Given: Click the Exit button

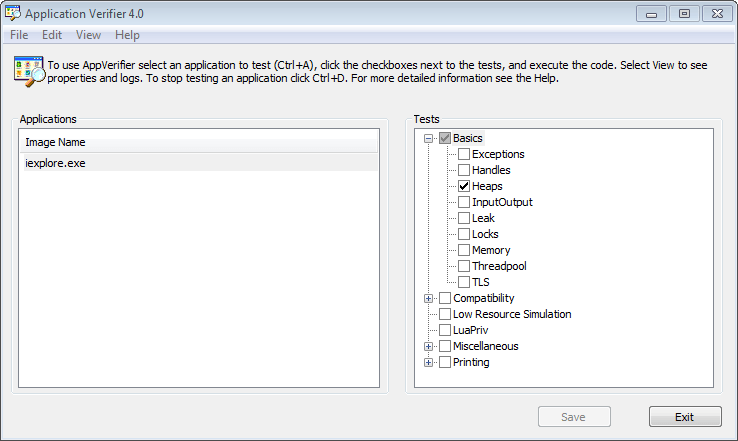Looking at the screenshot, I should 685,417.
